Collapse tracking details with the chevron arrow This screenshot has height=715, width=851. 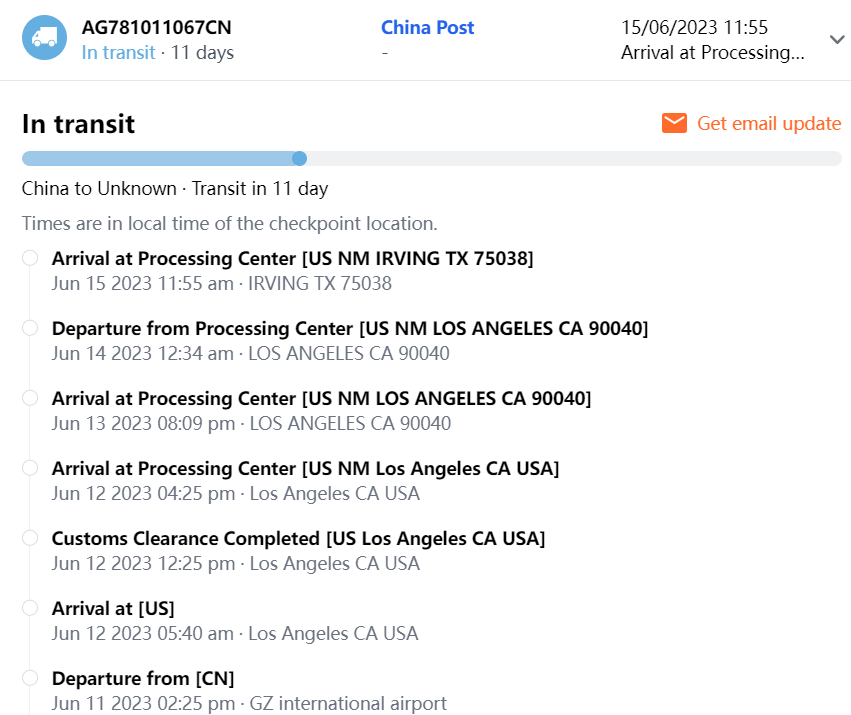pyautogui.click(x=837, y=40)
